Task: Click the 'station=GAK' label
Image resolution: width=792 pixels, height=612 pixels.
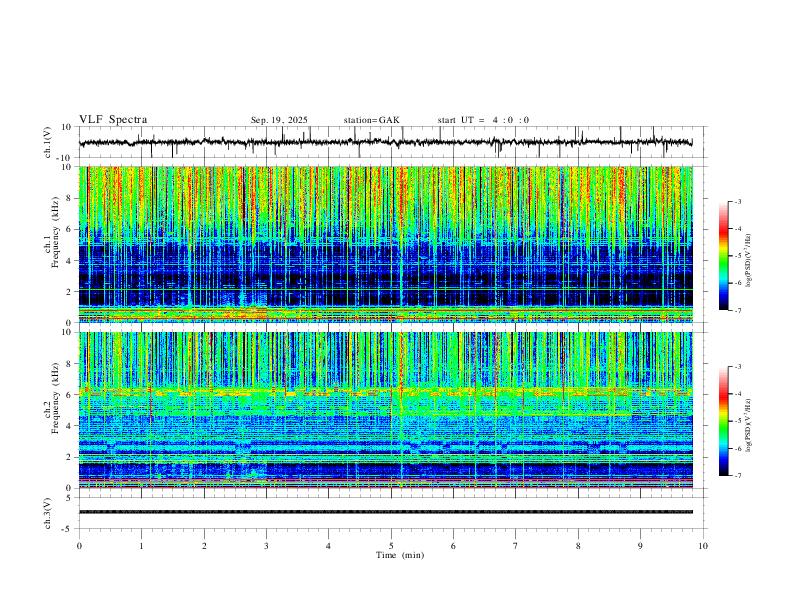Action: pyautogui.click(x=371, y=120)
